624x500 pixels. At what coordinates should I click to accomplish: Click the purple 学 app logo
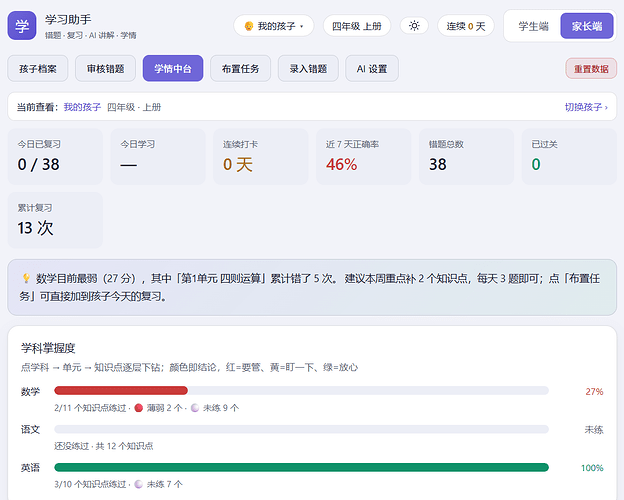click(22, 26)
